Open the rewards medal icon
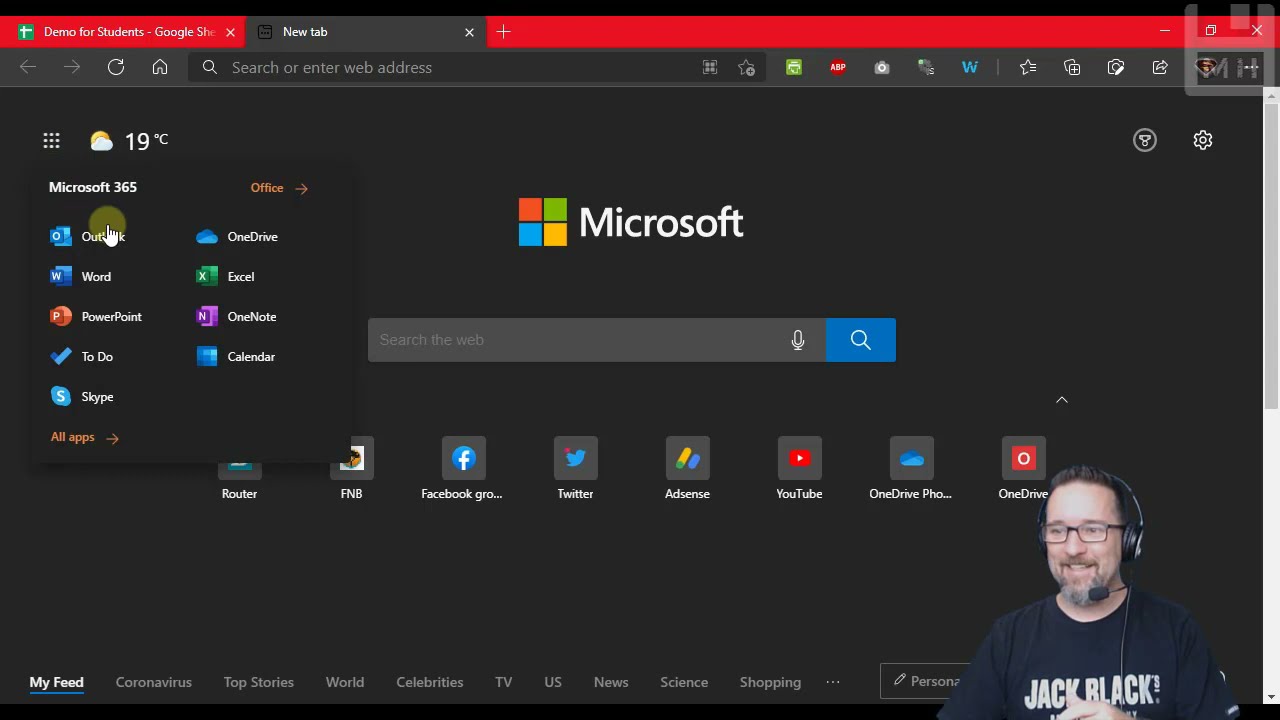The image size is (1280, 720). coord(1145,141)
